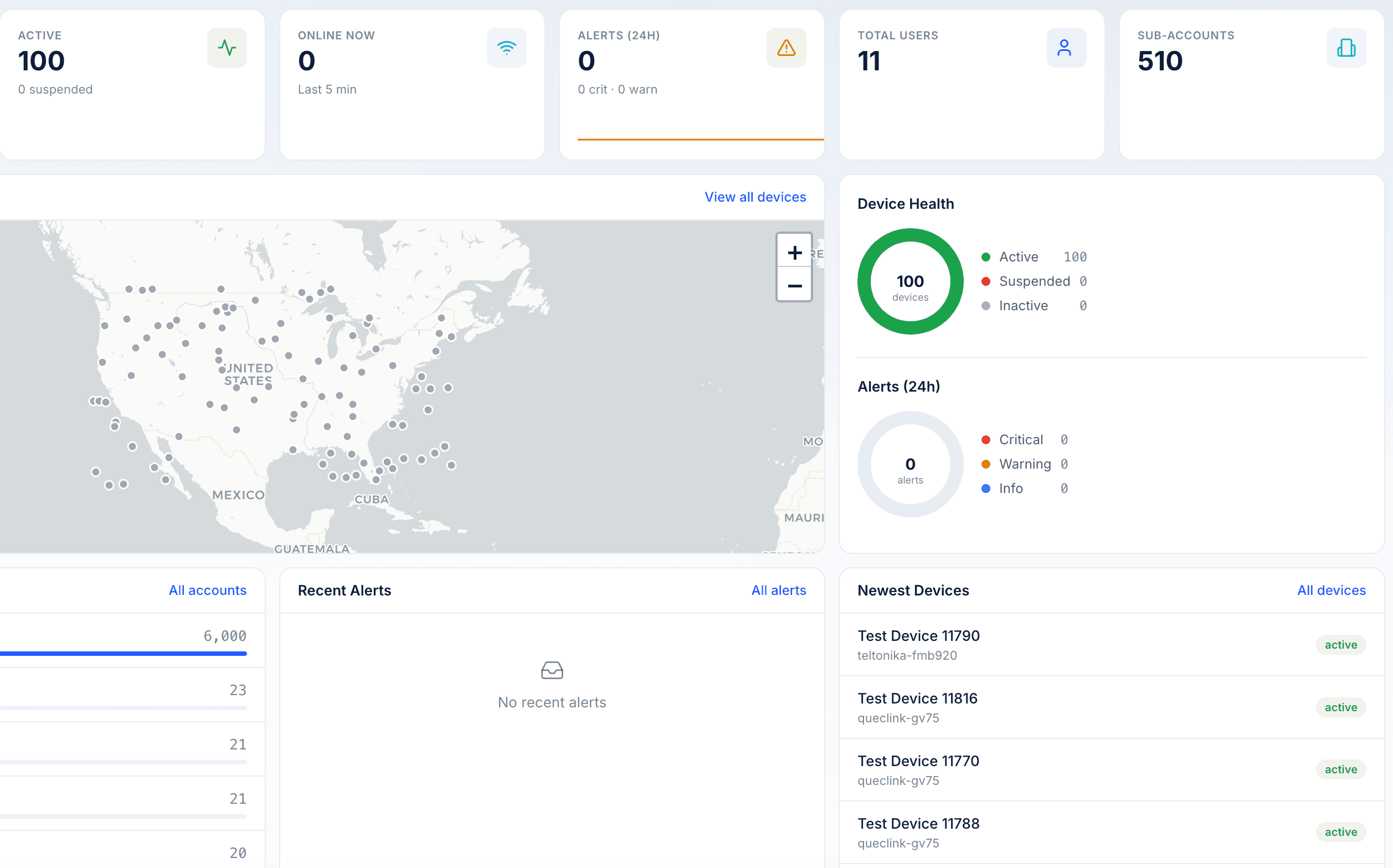Click the Info legend entry
1393x868 pixels.
1024,489
